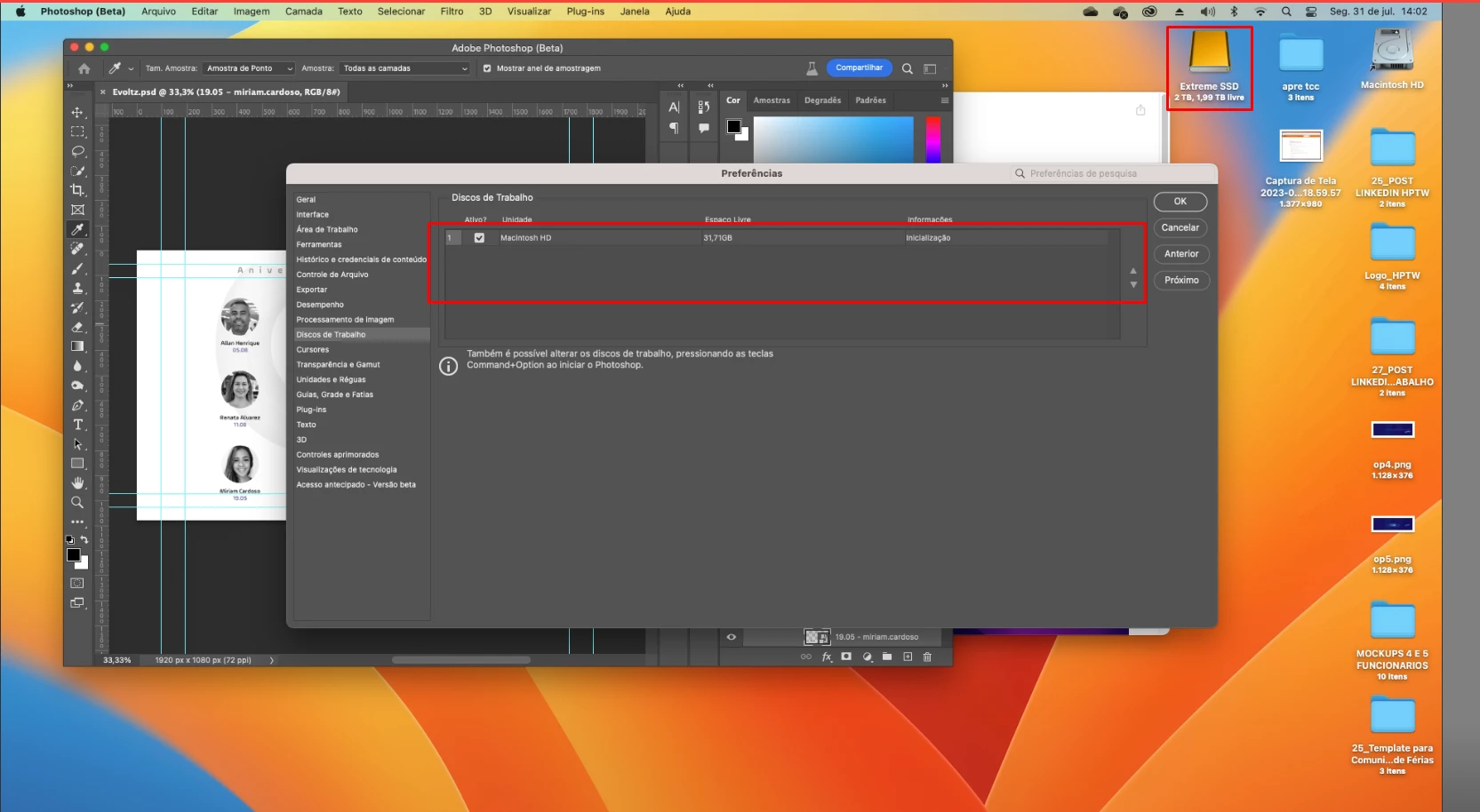Collapse the right panels double-arrow
Viewport: 1480px width, 812px height.
945,86
